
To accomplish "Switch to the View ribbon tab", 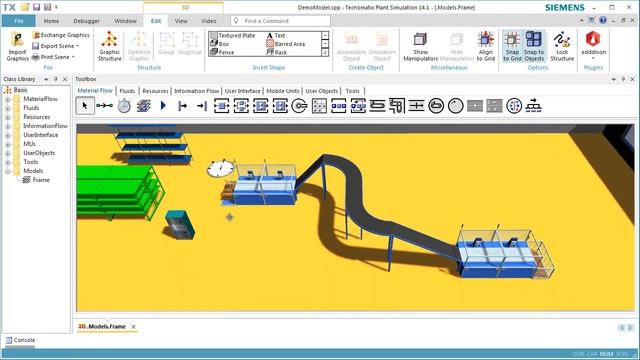I will click(x=181, y=21).
